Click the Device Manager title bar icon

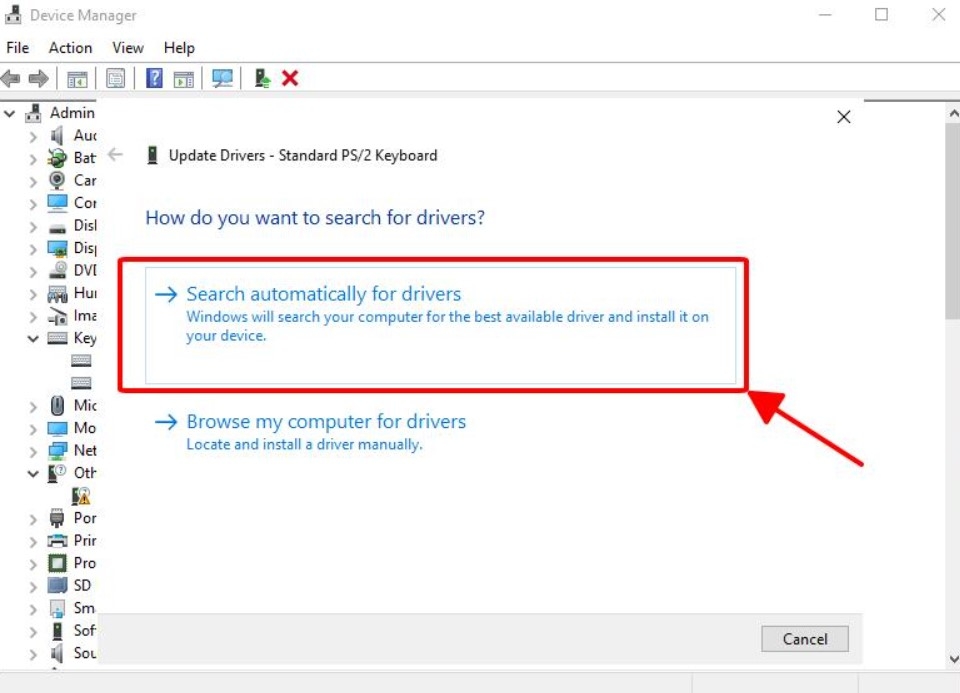click(x=12, y=14)
